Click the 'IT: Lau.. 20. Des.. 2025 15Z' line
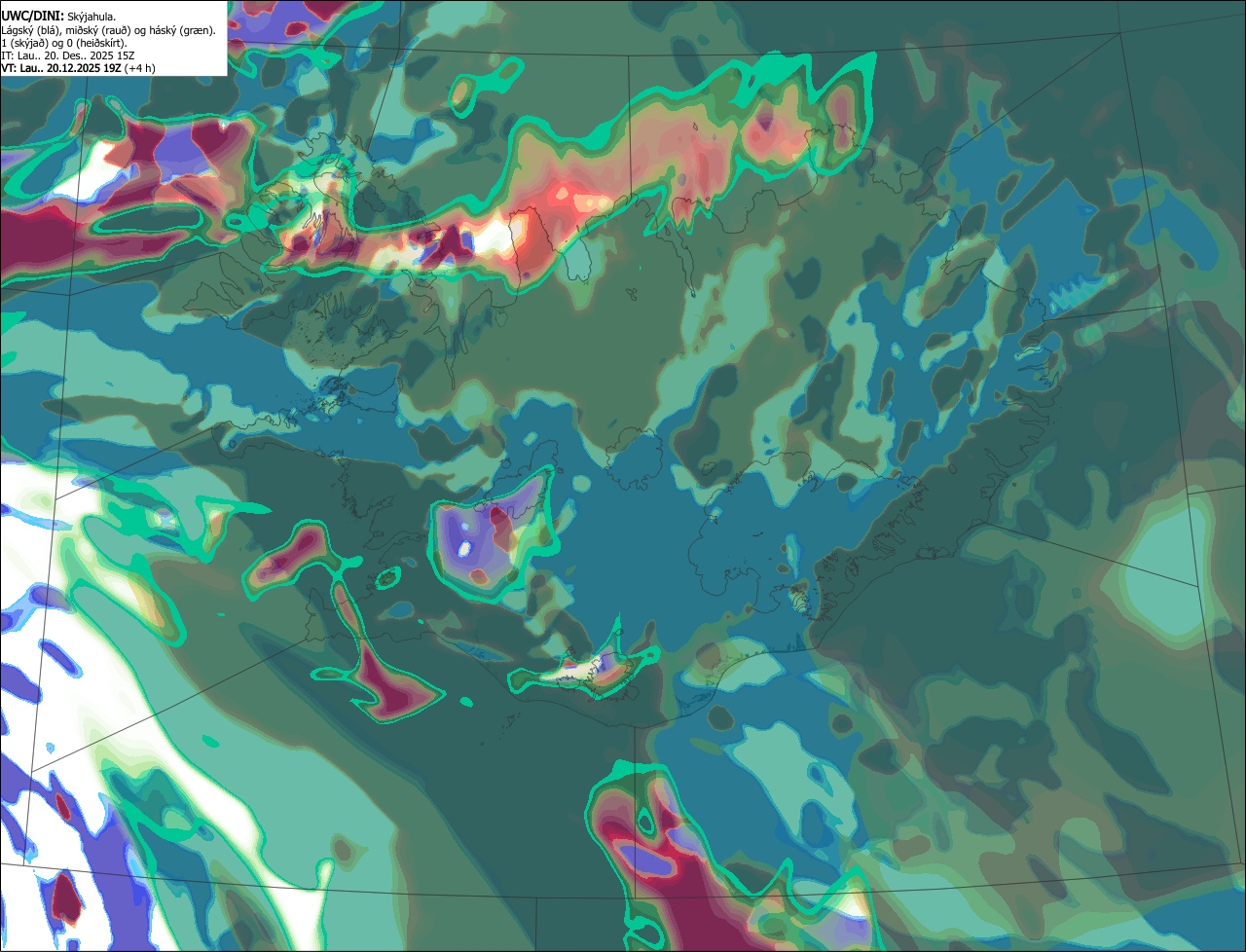Image resolution: width=1246 pixels, height=952 pixels. click(67, 55)
